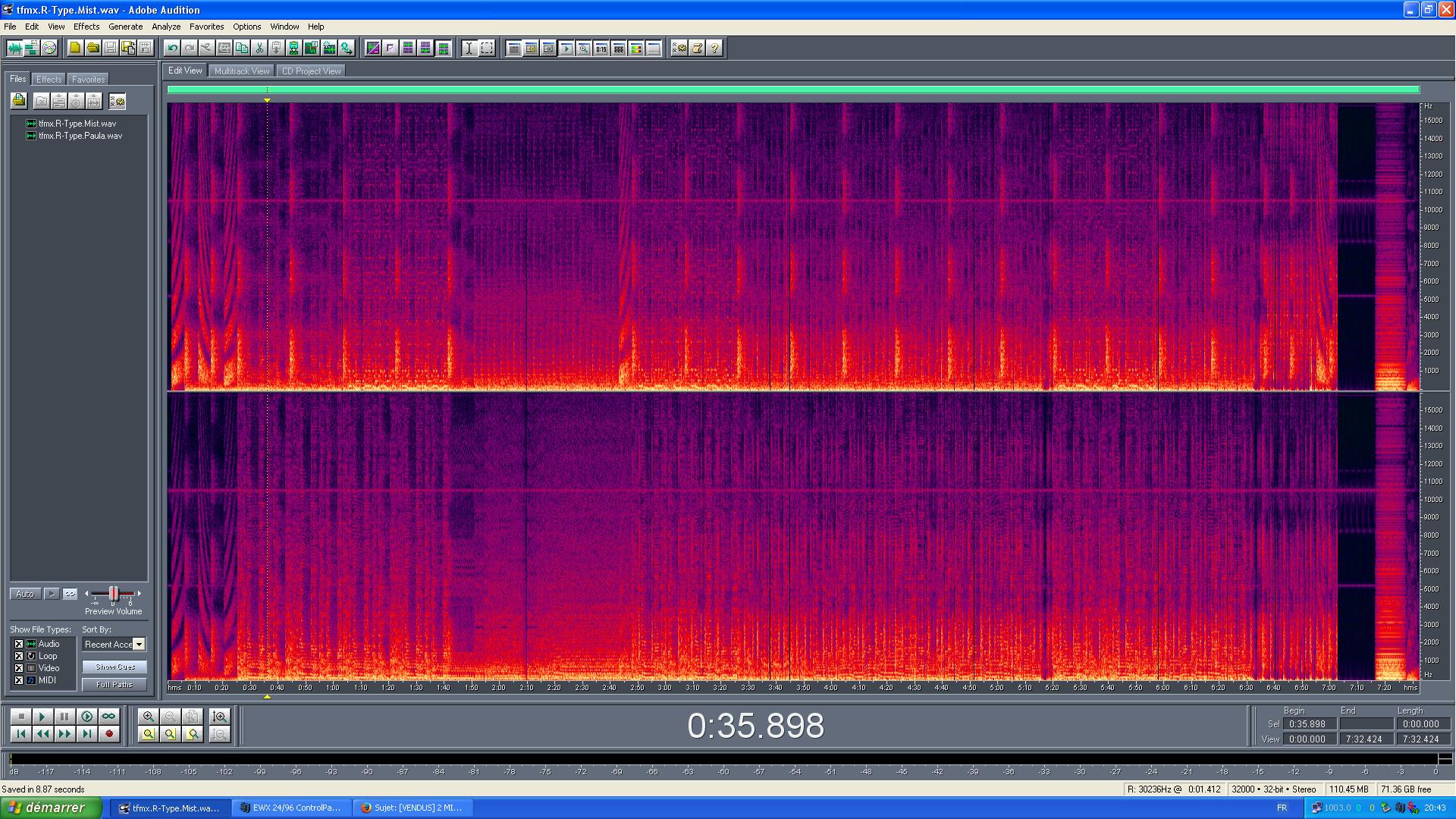
Task: Go to the beginning of the file
Action: [x=20, y=734]
